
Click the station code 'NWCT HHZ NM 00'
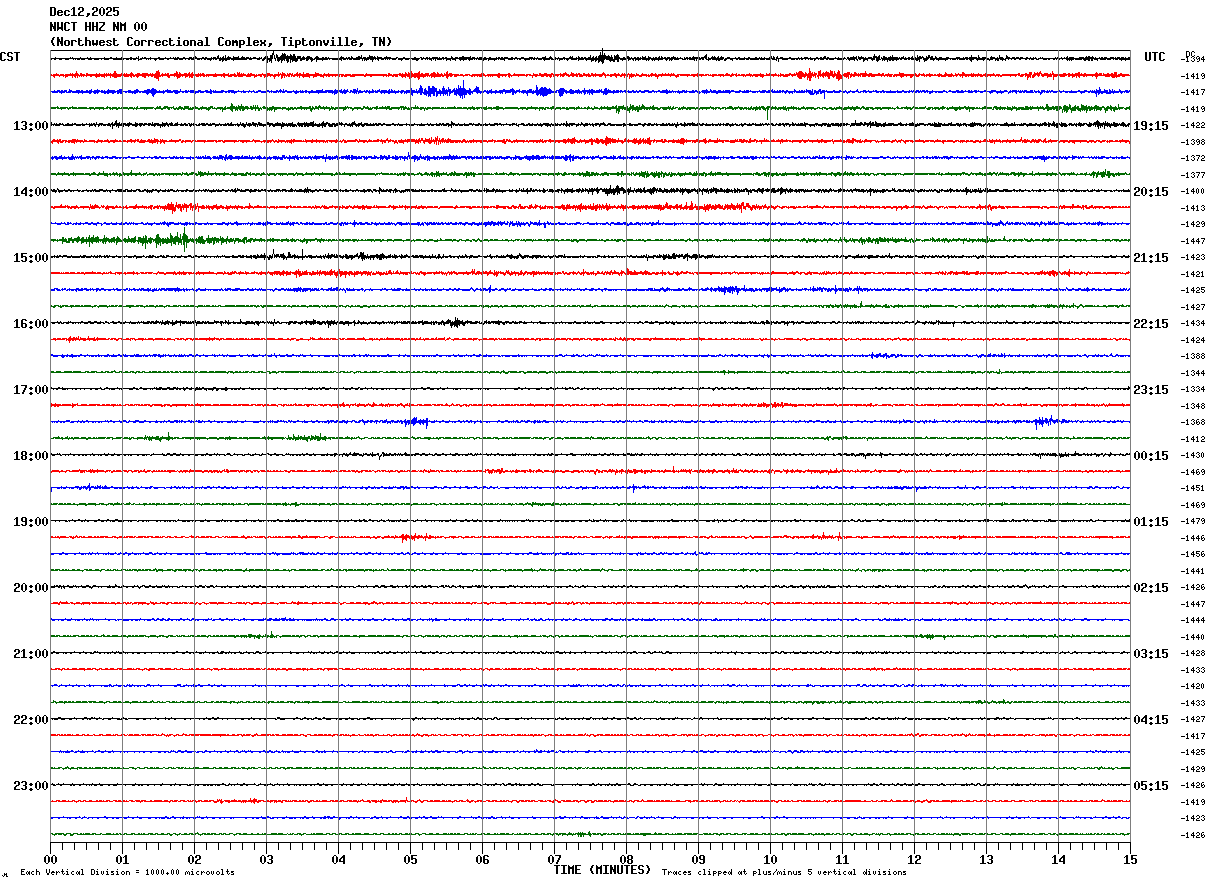click(x=98, y=27)
